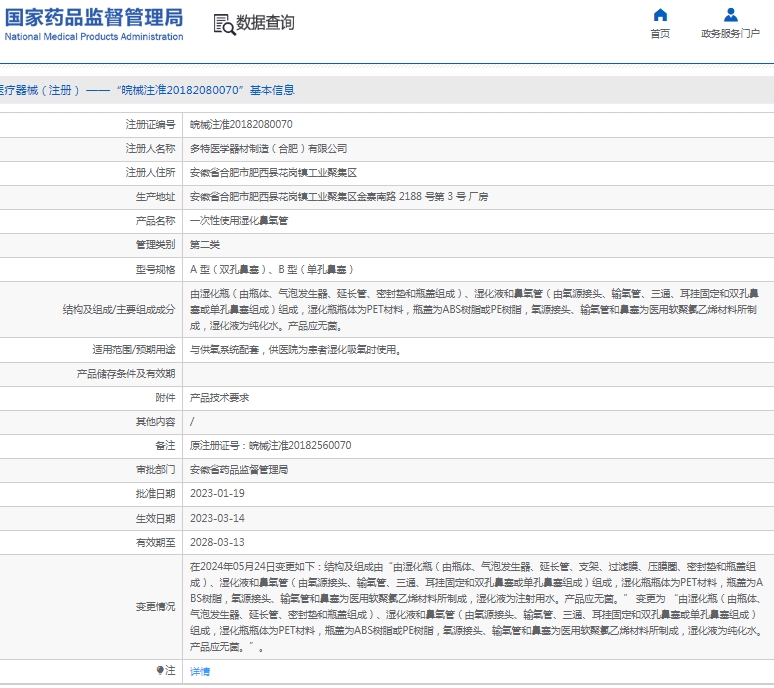Select the 变更情况 label
Screen dimensions: 774x688
[155, 607]
